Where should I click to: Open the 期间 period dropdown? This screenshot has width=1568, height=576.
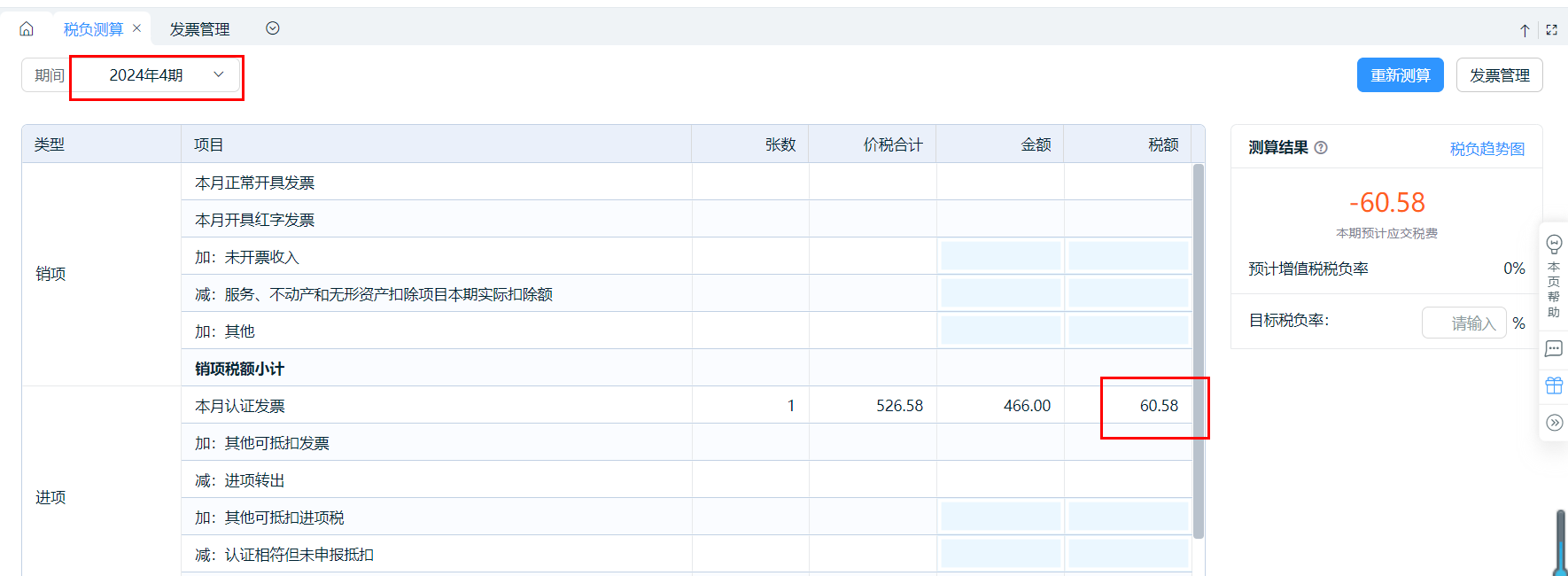(156, 75)
